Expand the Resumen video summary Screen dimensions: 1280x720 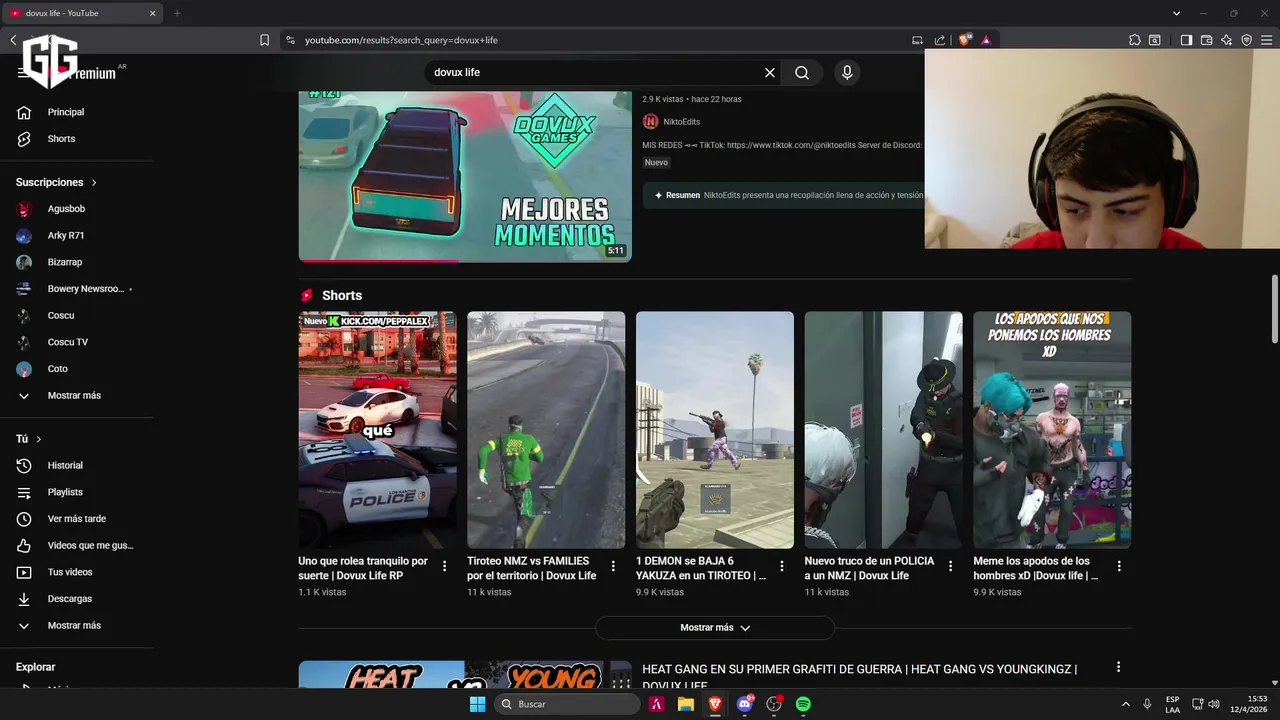(784, 195)
